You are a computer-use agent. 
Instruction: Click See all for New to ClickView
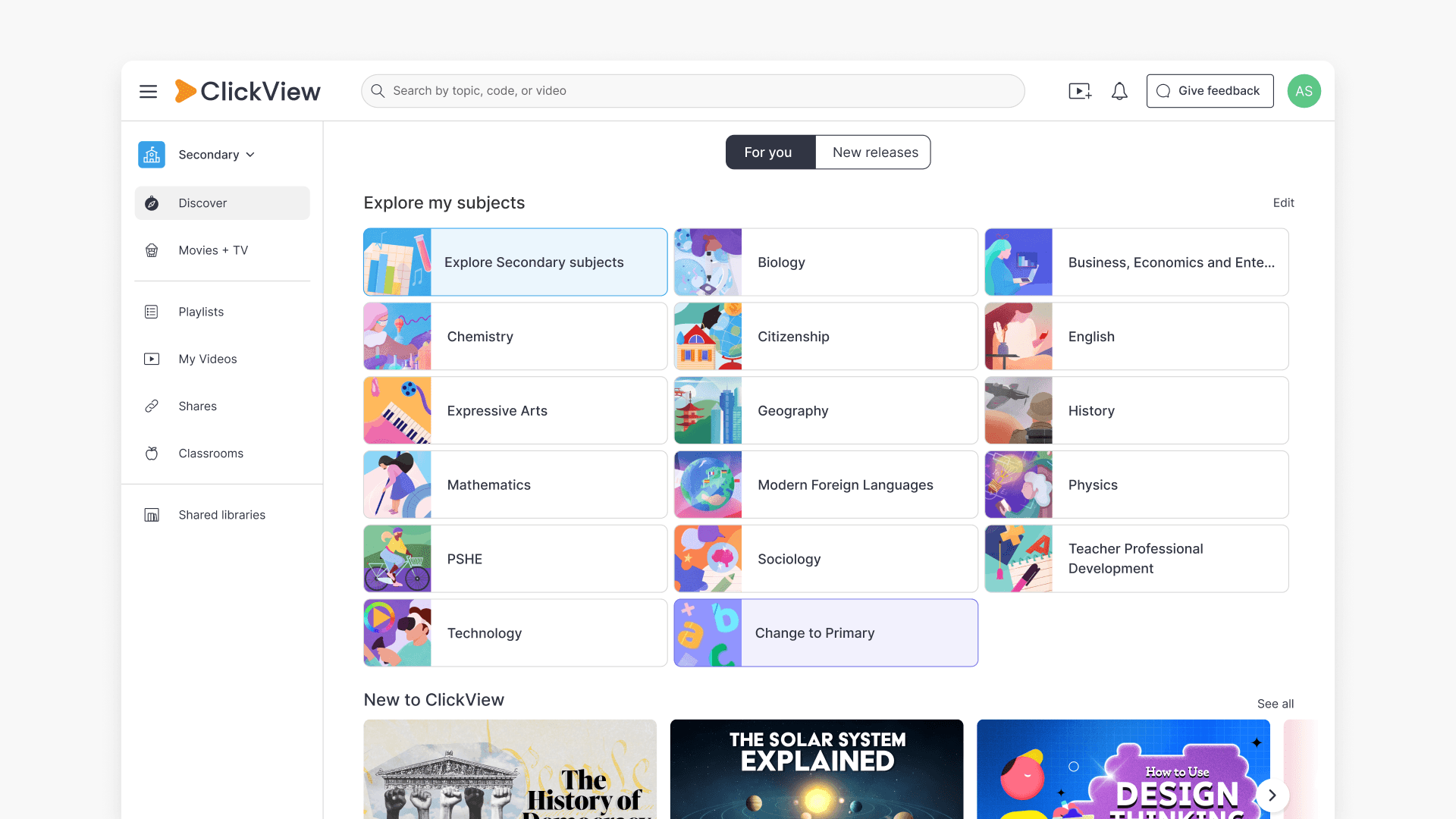1276,704
